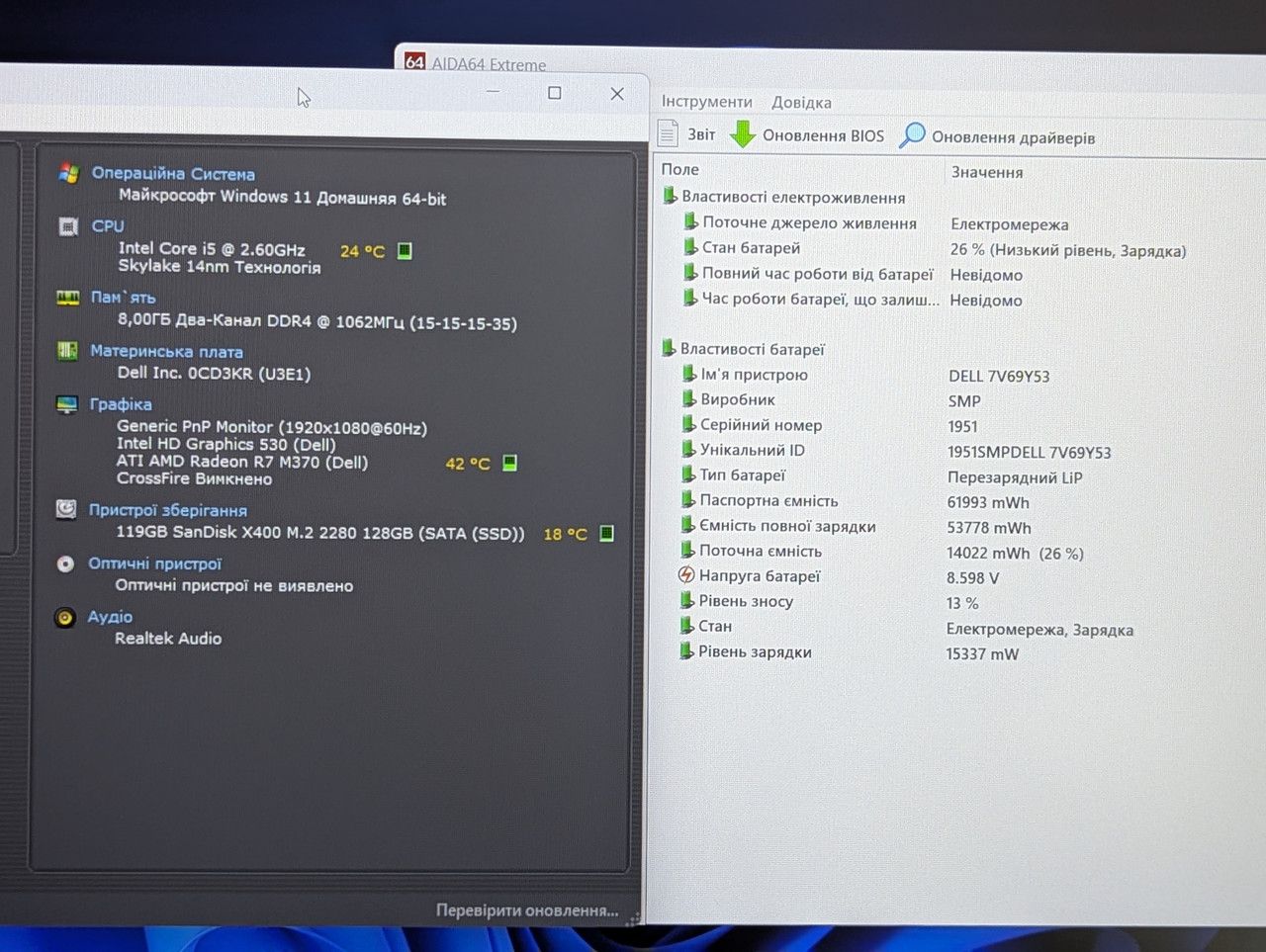Open the Пристрої зберігання section link
Image resolution: width=1266 pixels, height=952 pixels.
pyautogui.click(x=168, y=510)
